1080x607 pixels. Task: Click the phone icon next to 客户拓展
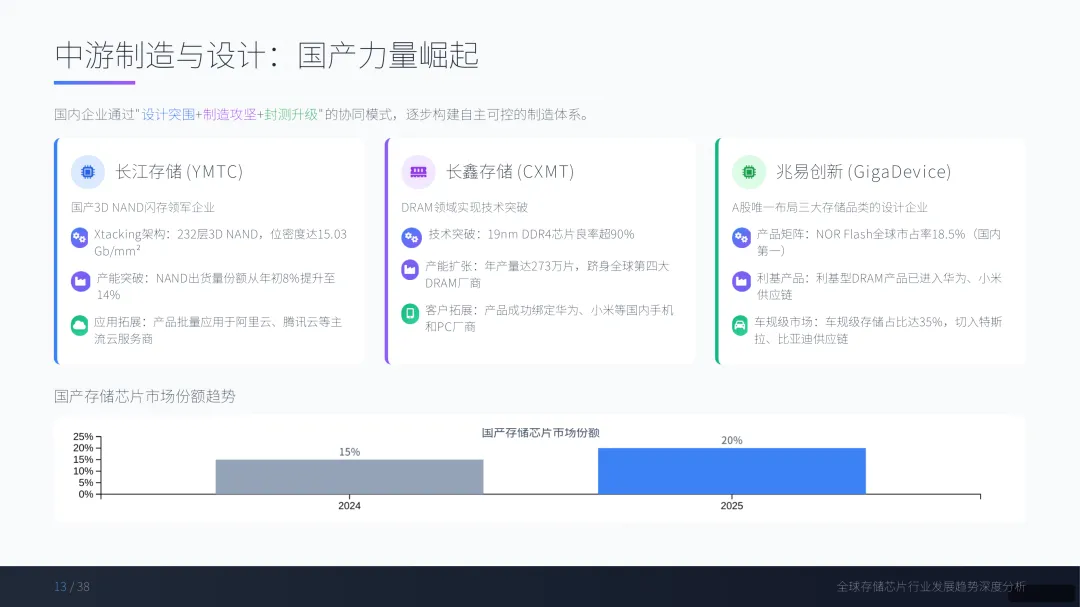point(410,313)
